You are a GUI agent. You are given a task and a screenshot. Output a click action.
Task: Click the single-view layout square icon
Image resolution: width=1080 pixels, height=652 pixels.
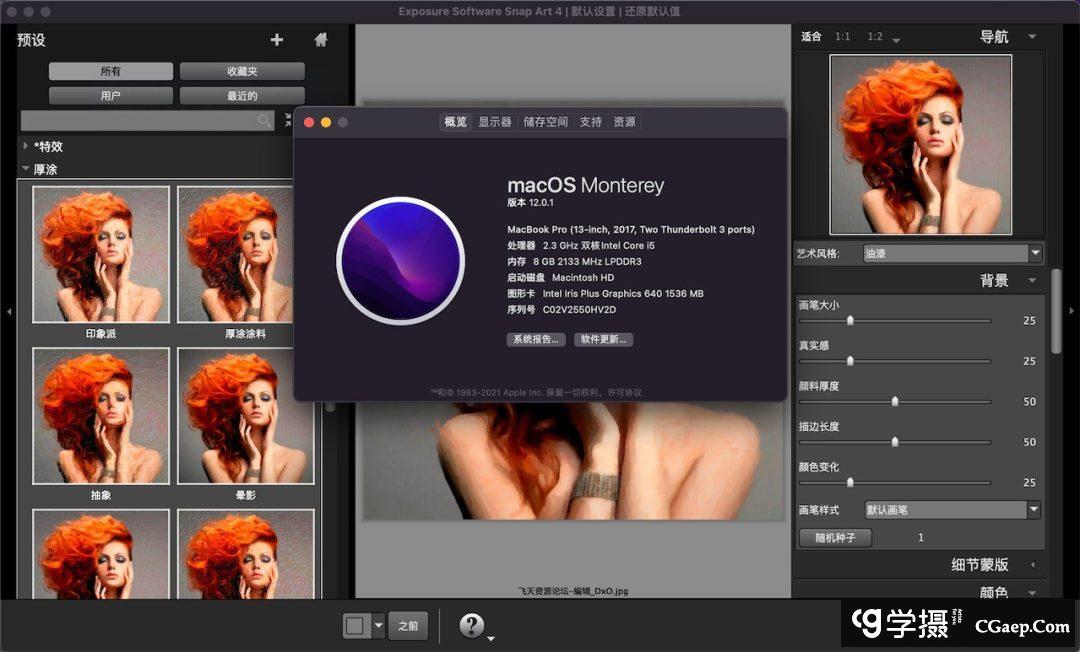(x=355, y=626)
